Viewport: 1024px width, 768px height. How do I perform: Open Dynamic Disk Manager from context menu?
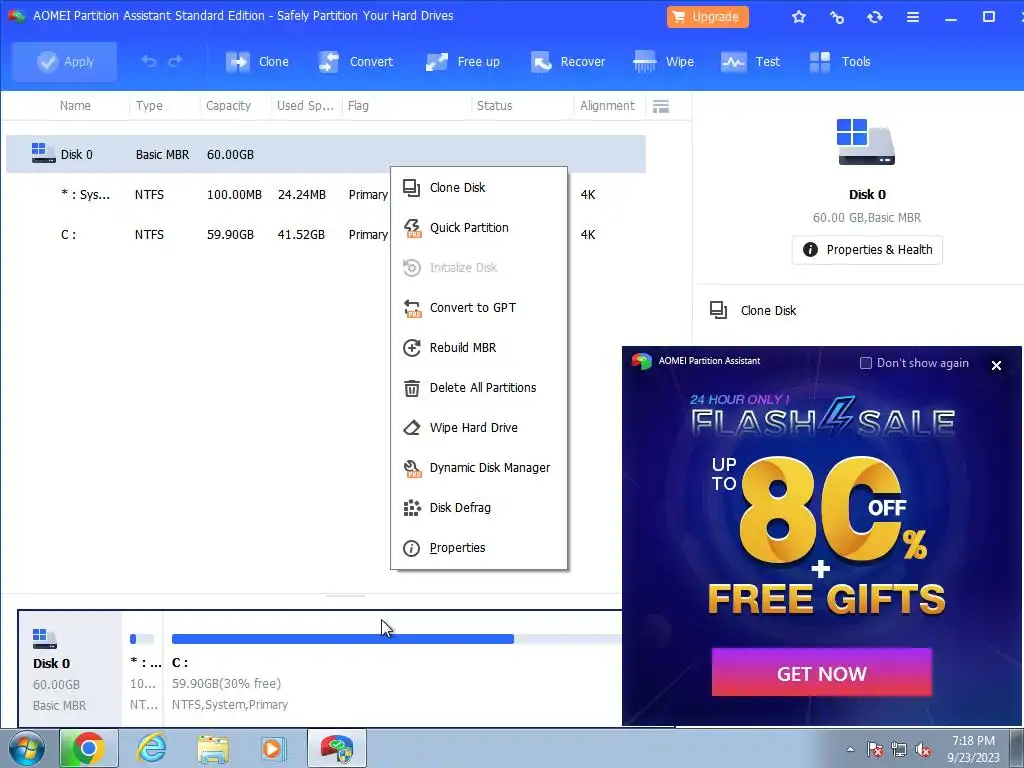pyautogui.click(x=479, y=468)
